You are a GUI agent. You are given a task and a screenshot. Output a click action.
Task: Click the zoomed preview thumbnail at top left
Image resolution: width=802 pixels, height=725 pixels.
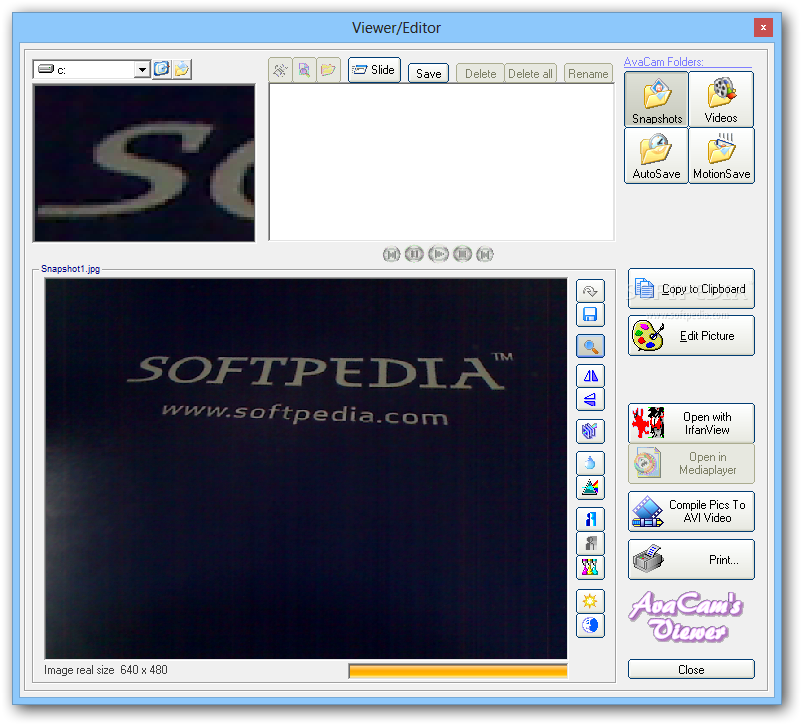coord(144,163)
